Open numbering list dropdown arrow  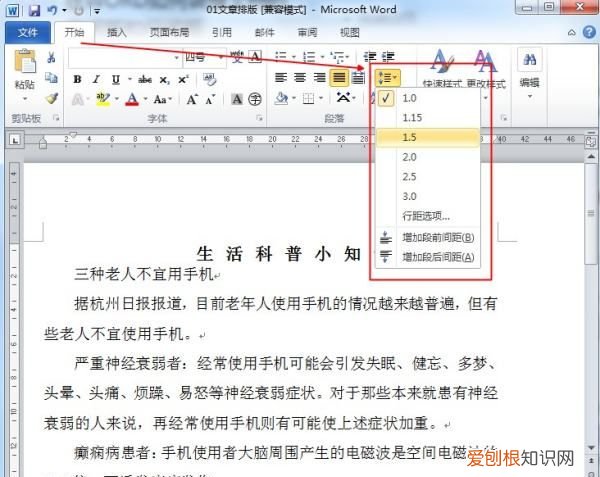322,57
